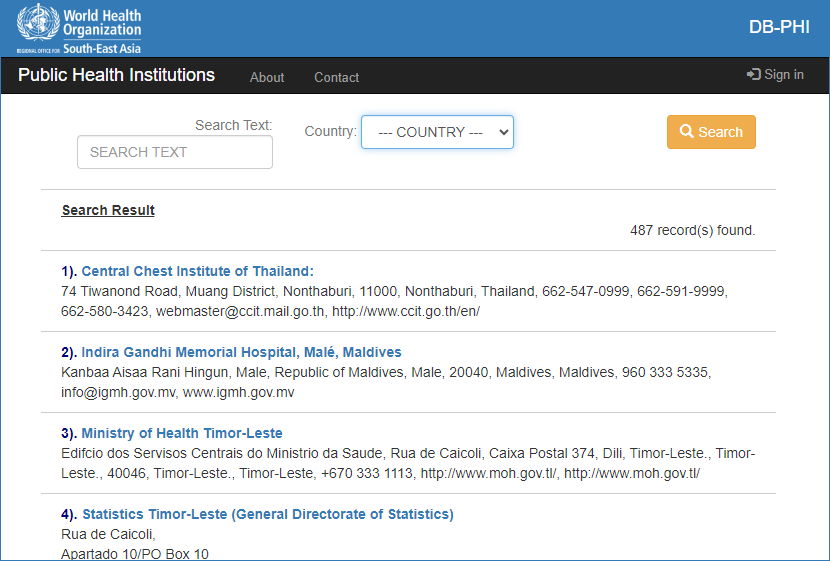Open Statistics Timor-Leste General Directorate result
Screen dimensions: 830x561
(267, 514)
